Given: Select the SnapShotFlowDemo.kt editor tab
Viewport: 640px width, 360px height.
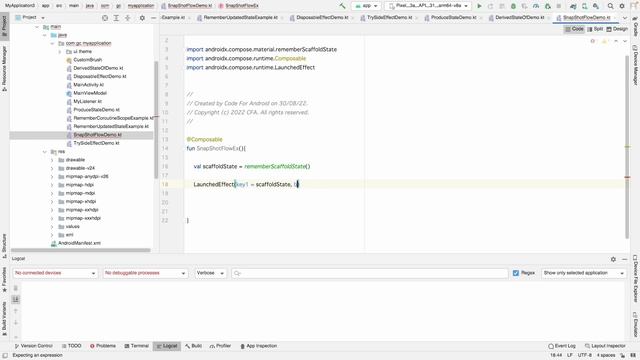Looking at the screenshot, I should click(586, 18).
